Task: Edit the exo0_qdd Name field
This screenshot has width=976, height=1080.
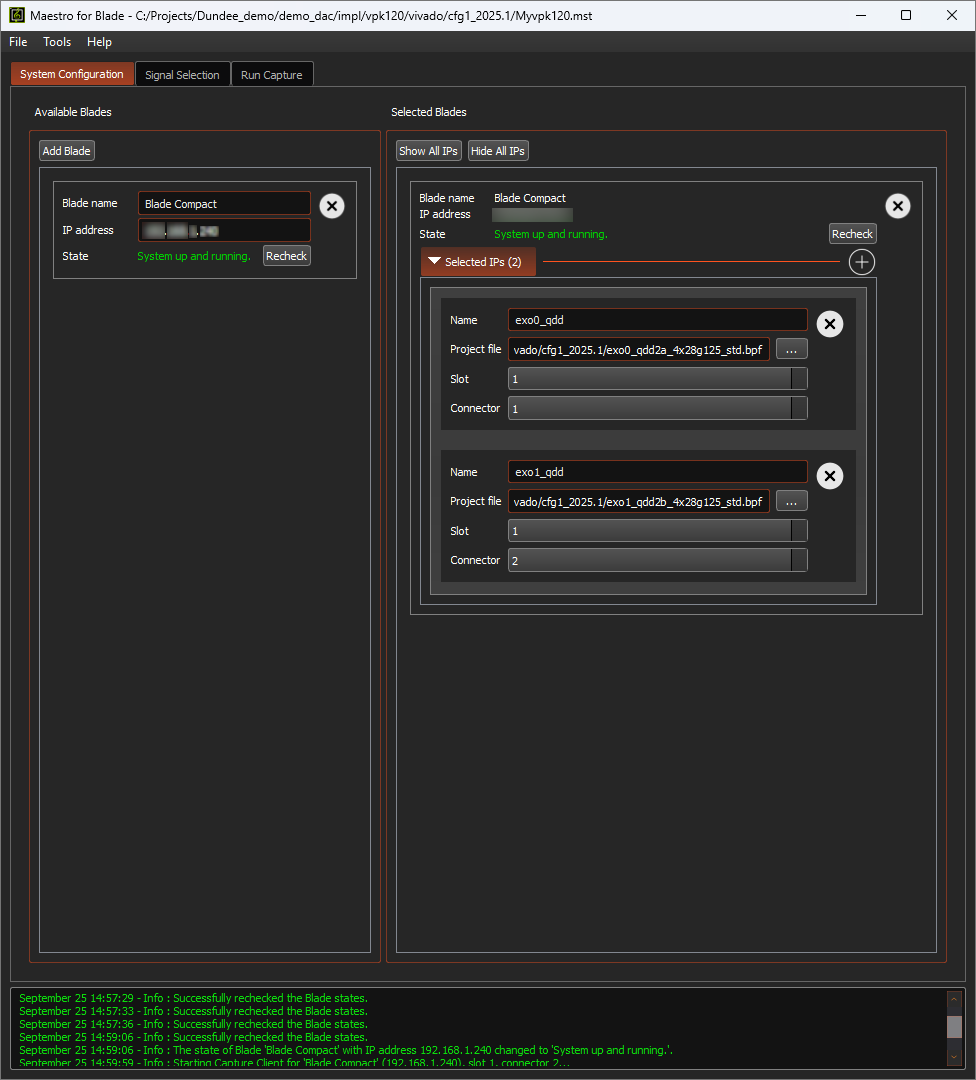Action: point(658,320)
